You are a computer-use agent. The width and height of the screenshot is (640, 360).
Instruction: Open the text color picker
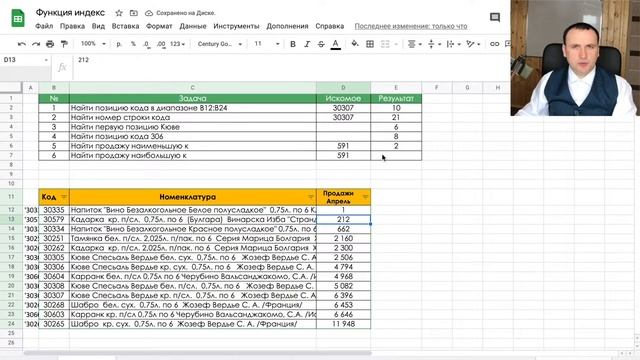point(336,44)
